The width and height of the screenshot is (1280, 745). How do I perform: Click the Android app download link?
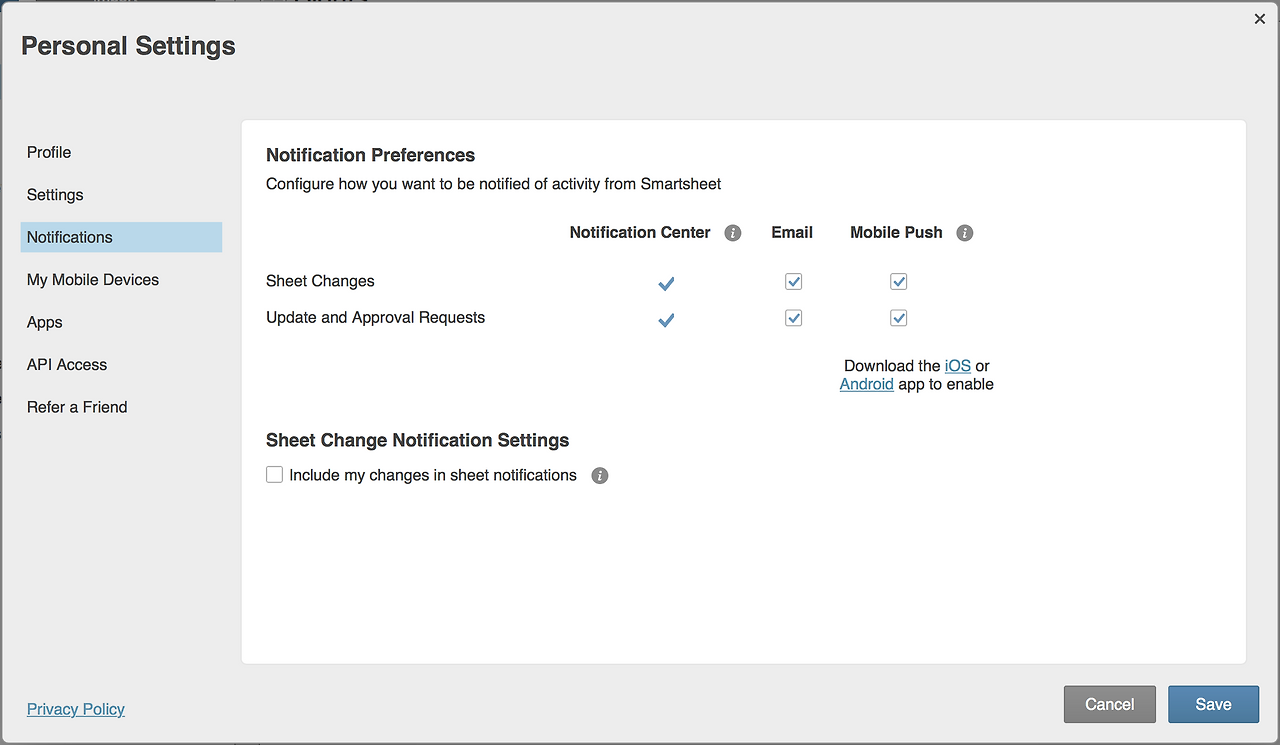[x=866, y=384]
